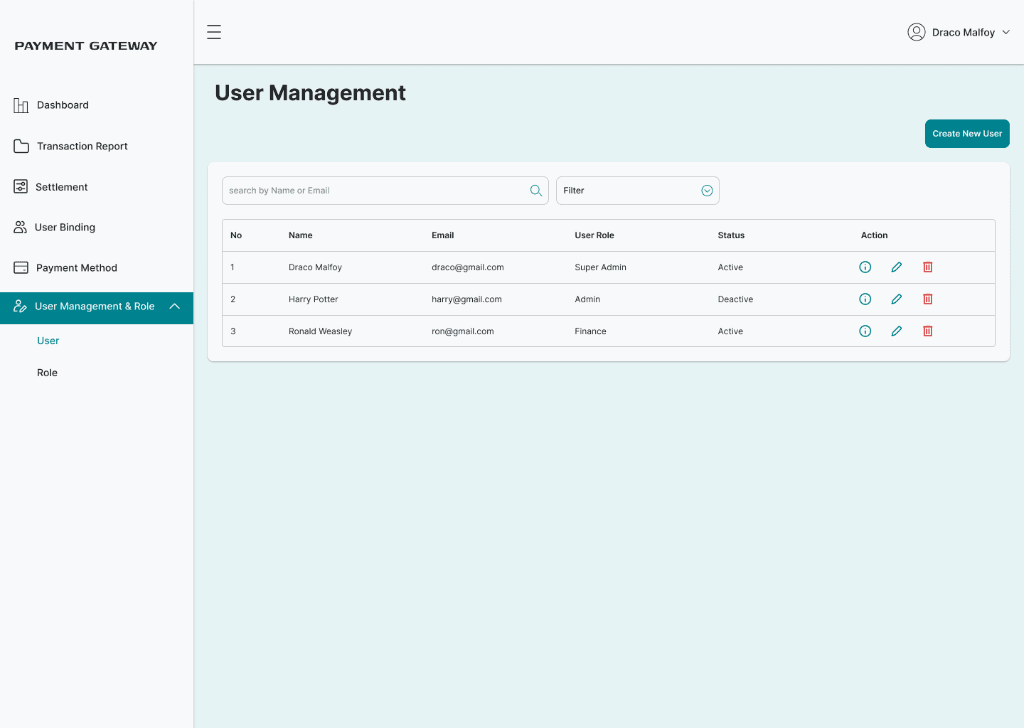Click the Name column header

(x=300, y=235)
